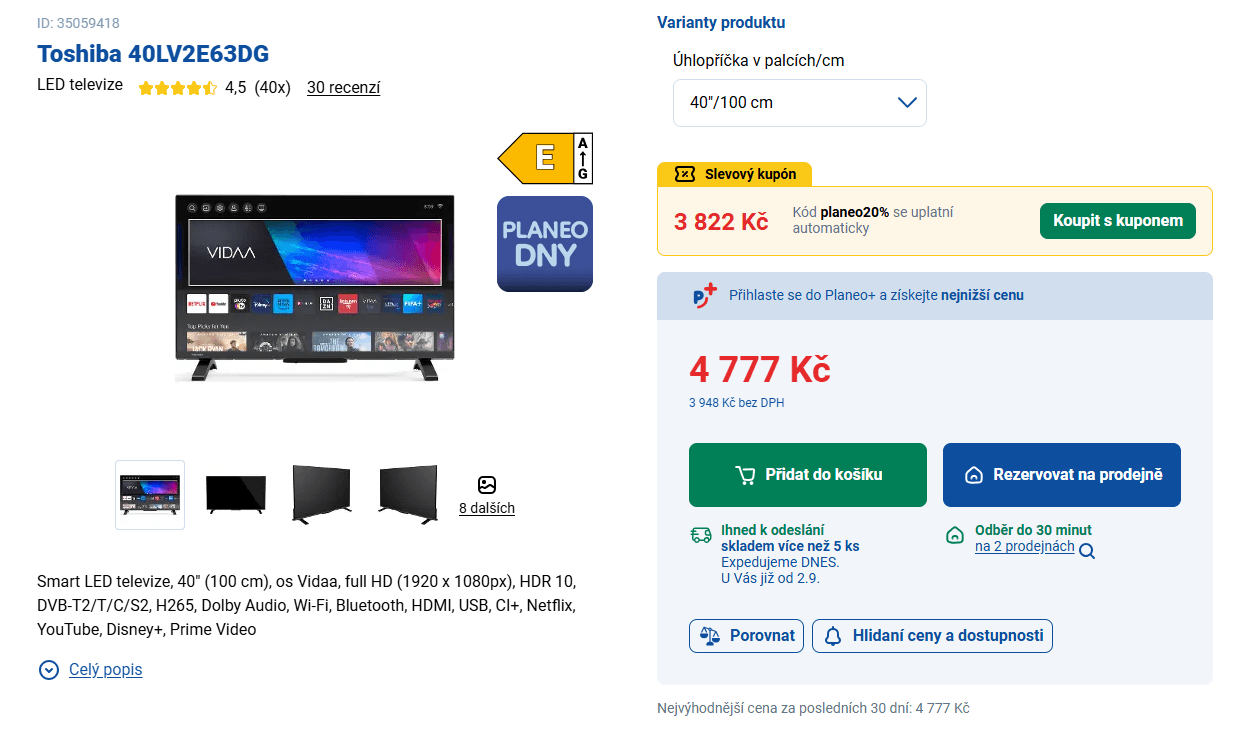Click the magnifier icon next to '2 prodejnách'

1087,551
